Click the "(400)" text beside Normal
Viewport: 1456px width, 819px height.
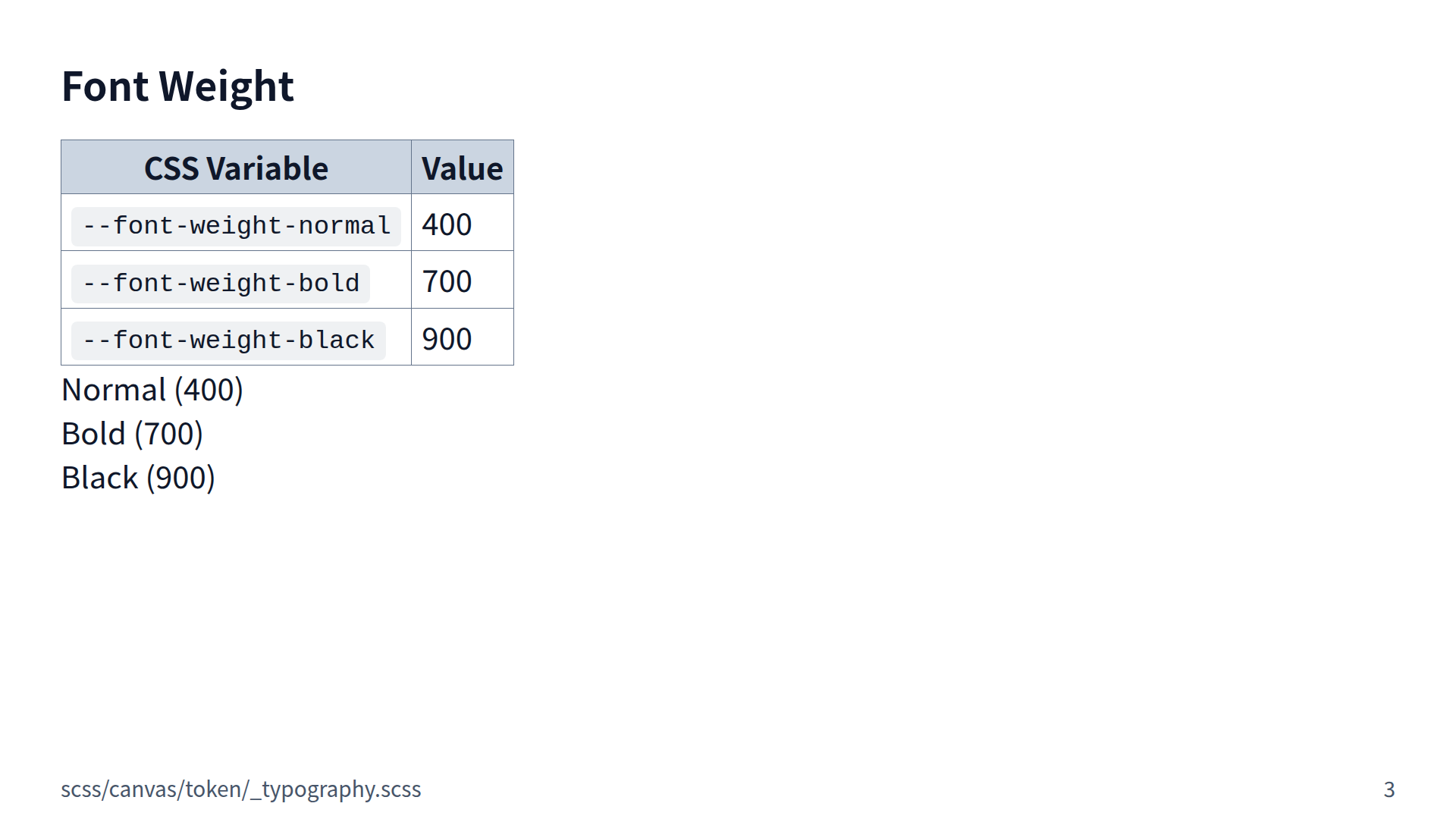click(x=209, y=391)
